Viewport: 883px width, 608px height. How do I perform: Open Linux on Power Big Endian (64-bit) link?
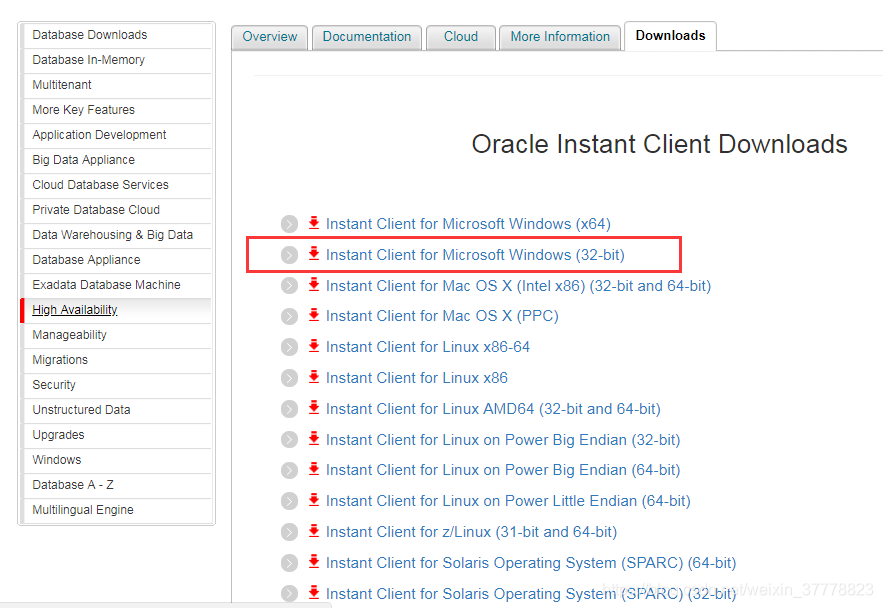(x=503, y=471)
